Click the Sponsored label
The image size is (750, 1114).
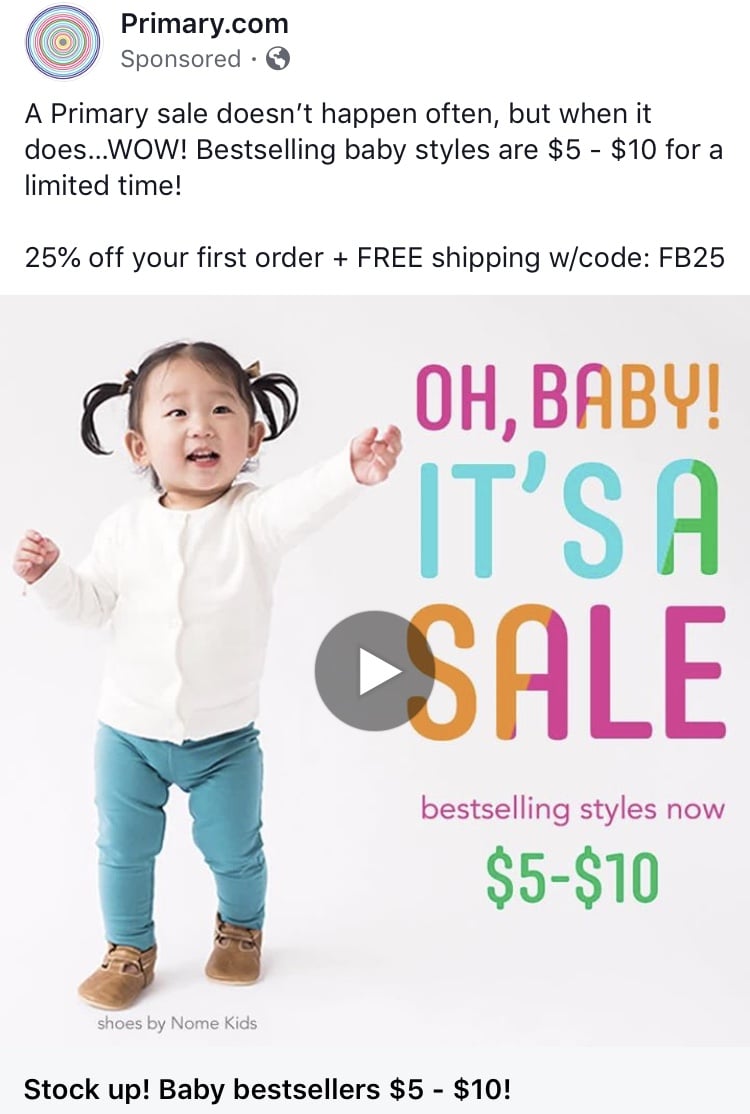180,59
